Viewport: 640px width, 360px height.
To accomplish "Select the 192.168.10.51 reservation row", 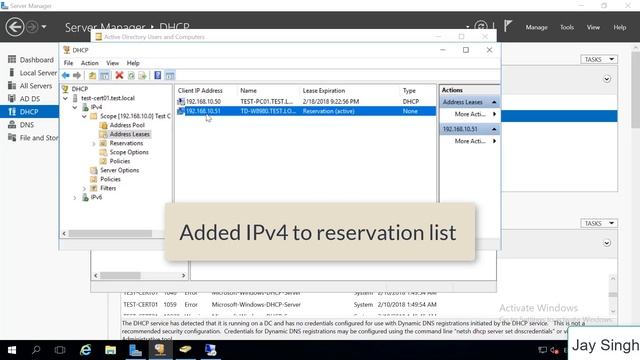I will (306, 111).
